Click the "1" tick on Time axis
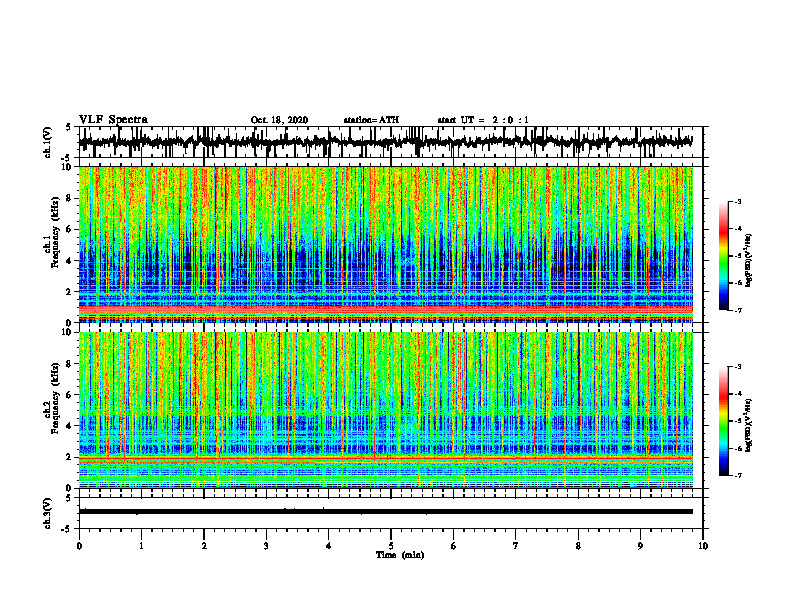 (x=141, y=546)
